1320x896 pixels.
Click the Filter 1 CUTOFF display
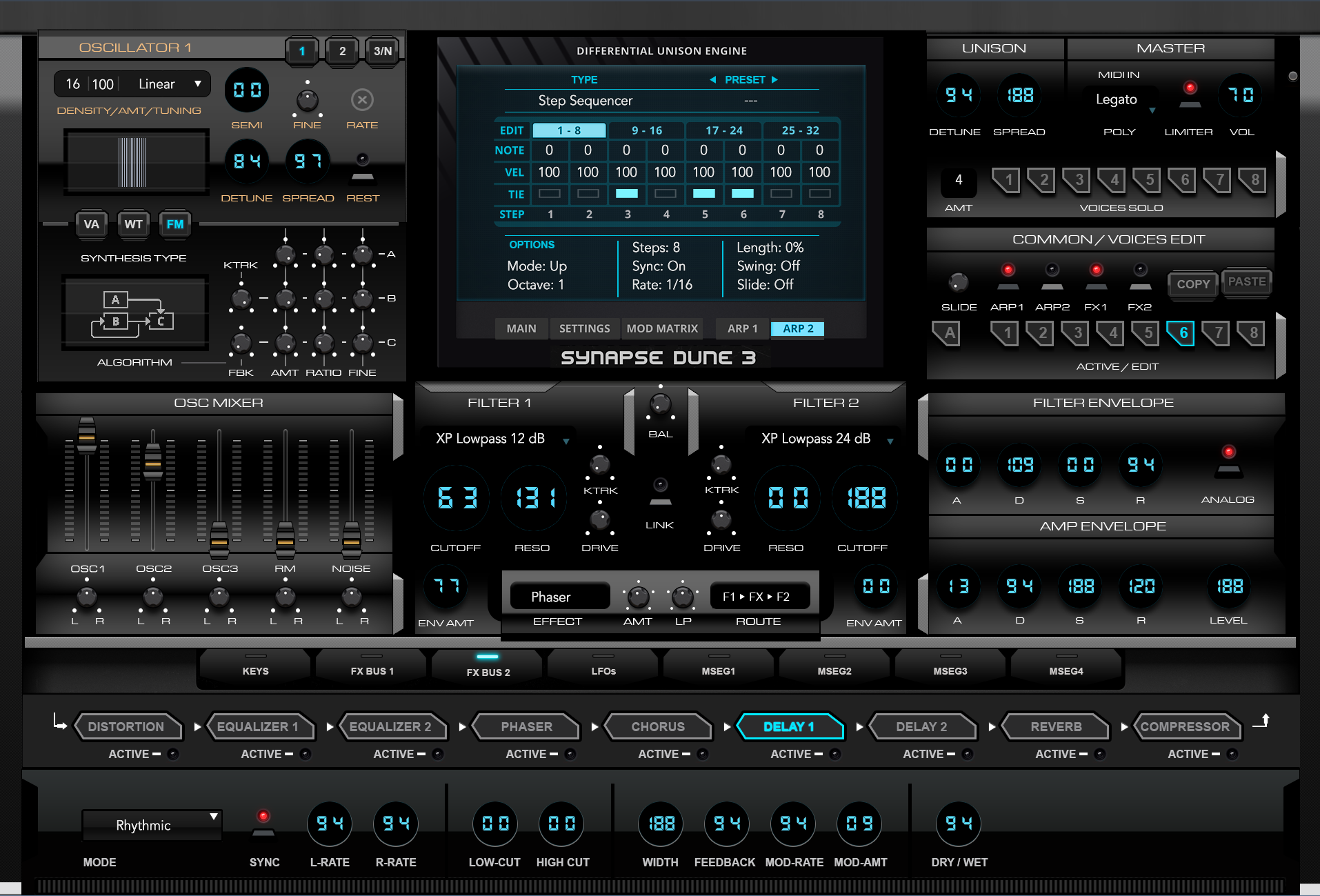(x=457, y=498)
